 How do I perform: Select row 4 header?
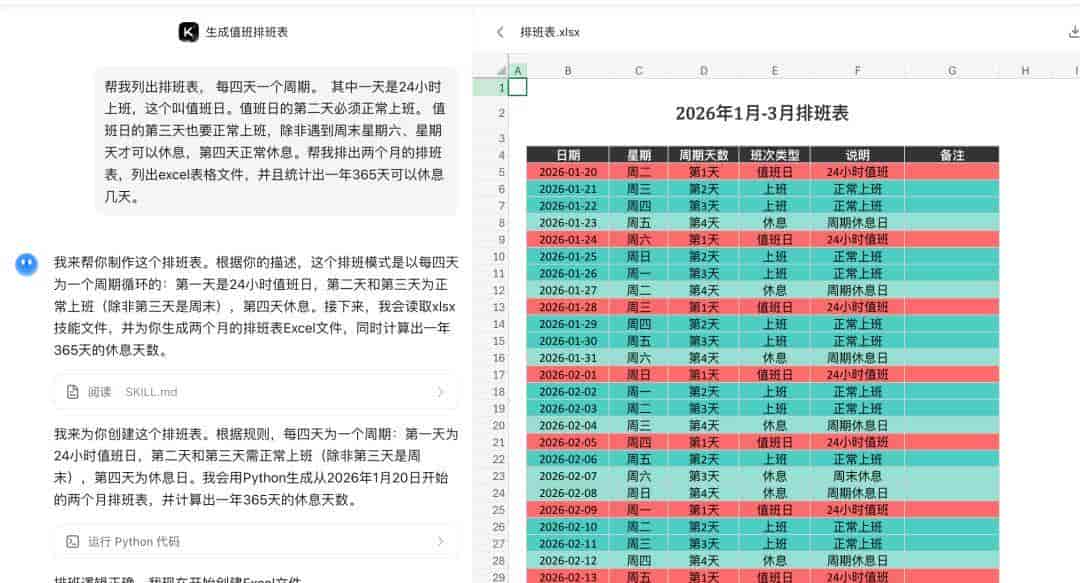491,155
